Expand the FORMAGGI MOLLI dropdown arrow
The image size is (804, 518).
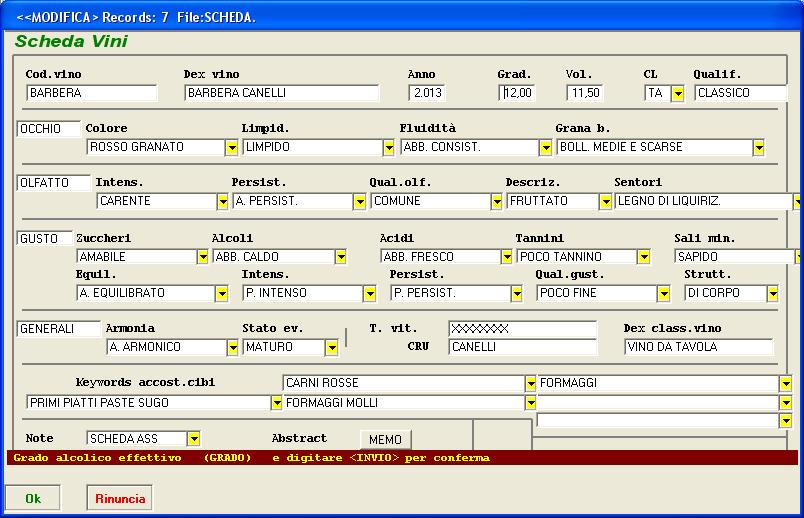[530, 403]
